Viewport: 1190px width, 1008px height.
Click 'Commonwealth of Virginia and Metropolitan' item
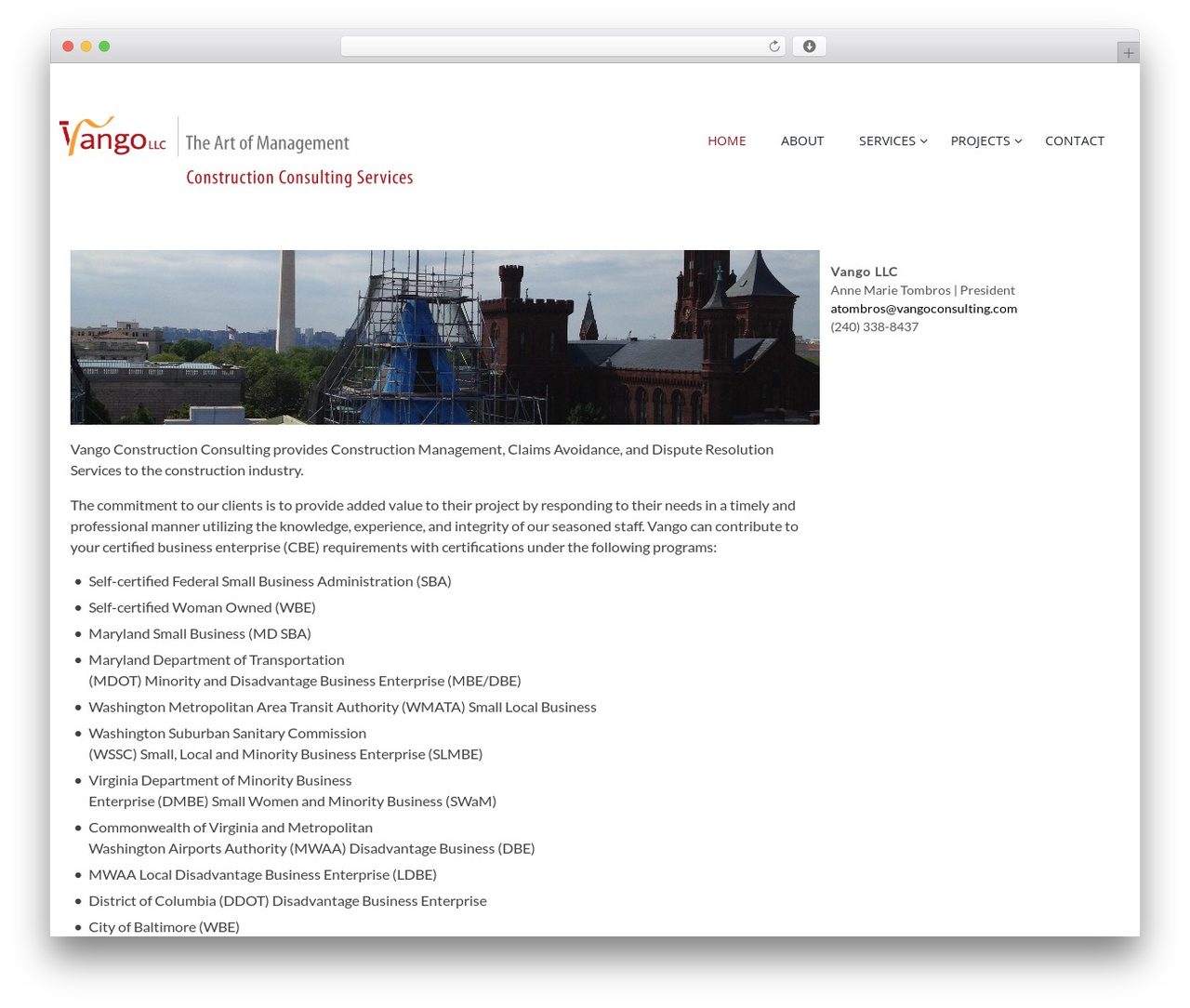311,838
